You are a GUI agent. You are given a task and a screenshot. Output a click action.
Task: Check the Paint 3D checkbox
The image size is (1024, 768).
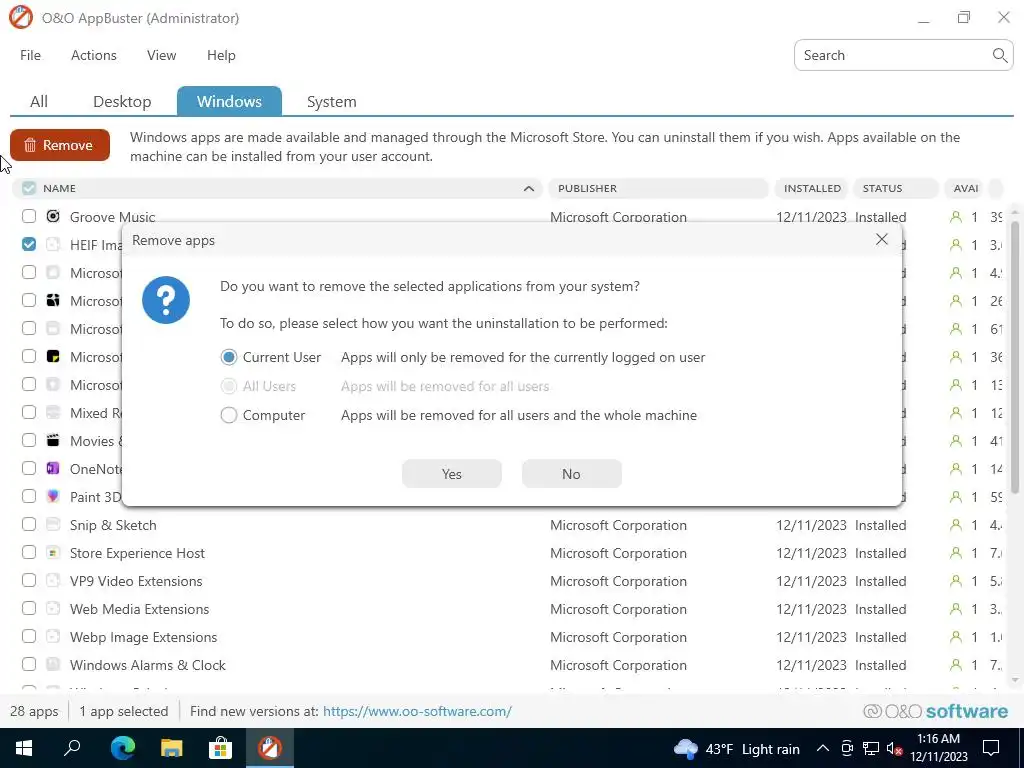coord(29,496)
